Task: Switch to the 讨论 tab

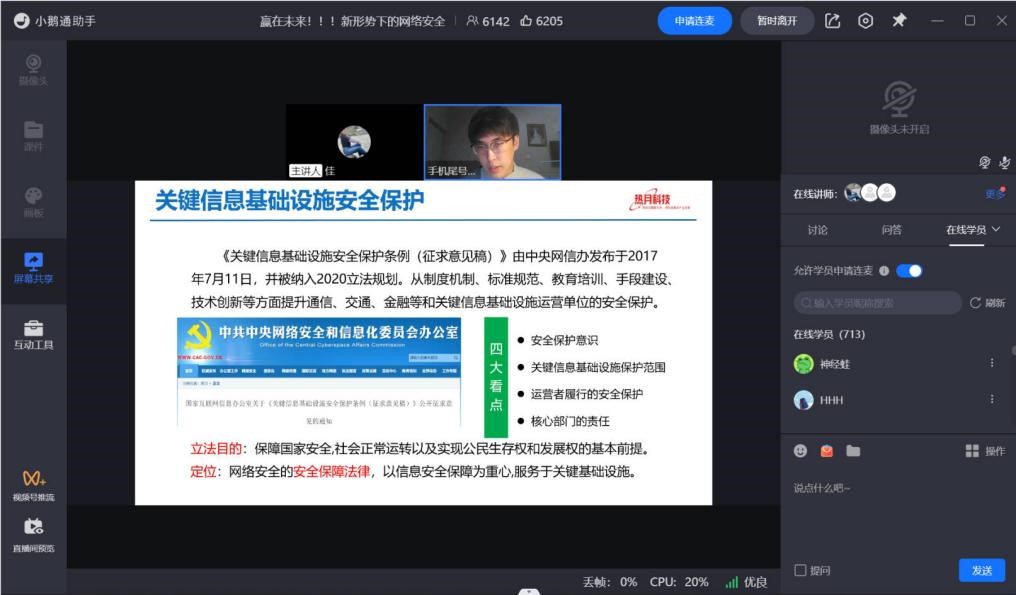Action: point(817,230)
